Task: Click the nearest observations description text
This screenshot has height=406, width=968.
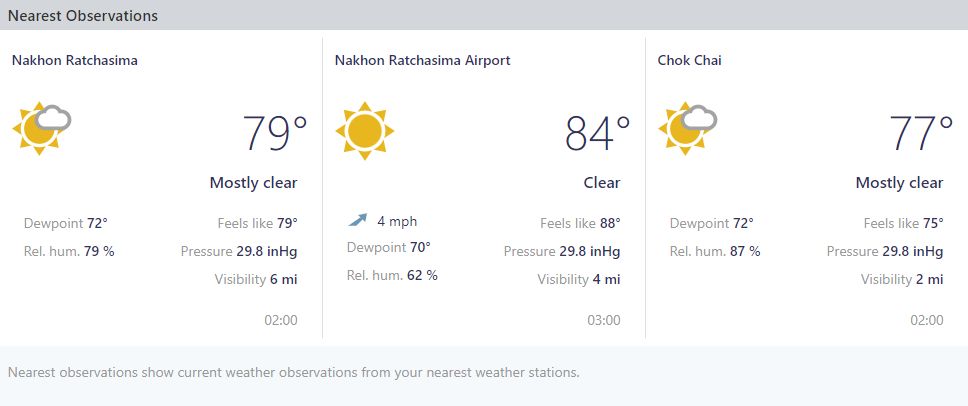Action: [x=294, y=373]
